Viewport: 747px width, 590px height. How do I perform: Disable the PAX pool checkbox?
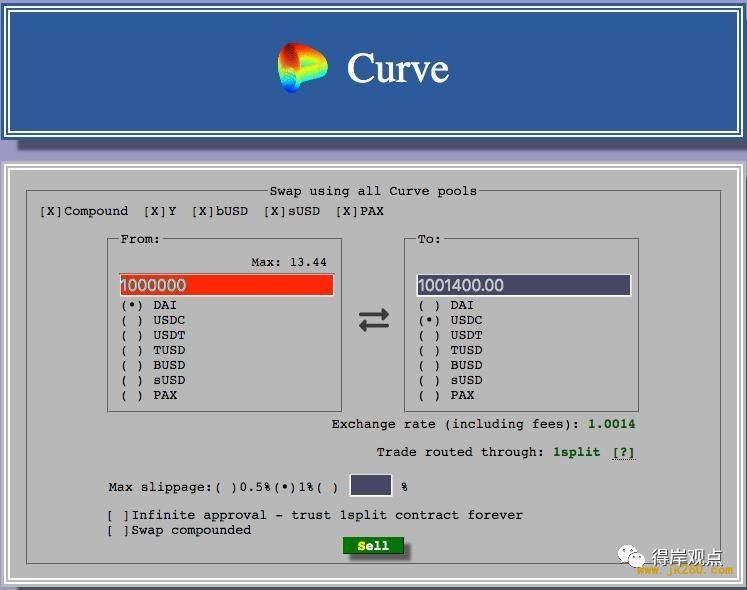pos(346,211)
